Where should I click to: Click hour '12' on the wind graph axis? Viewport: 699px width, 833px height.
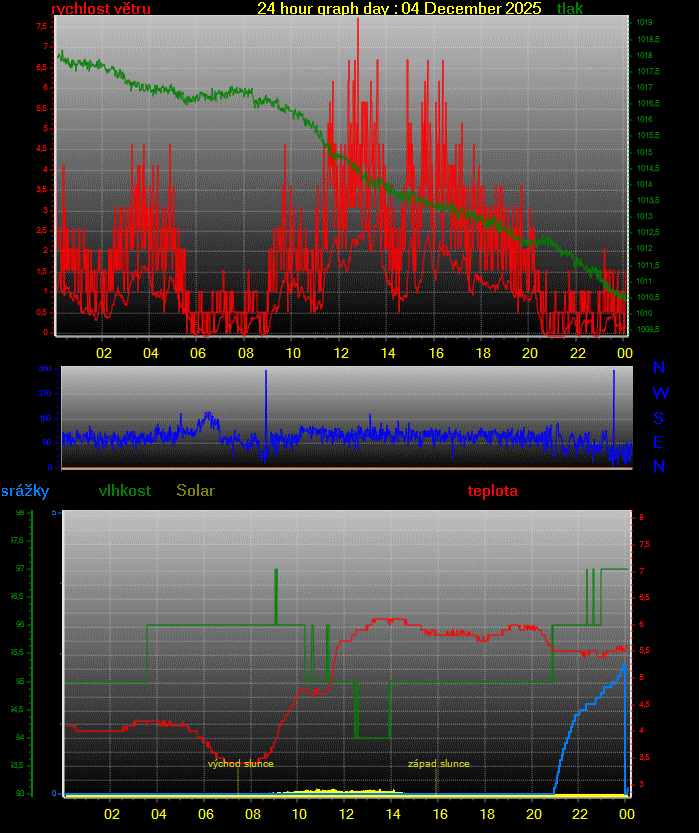click(x=341, y=353)
